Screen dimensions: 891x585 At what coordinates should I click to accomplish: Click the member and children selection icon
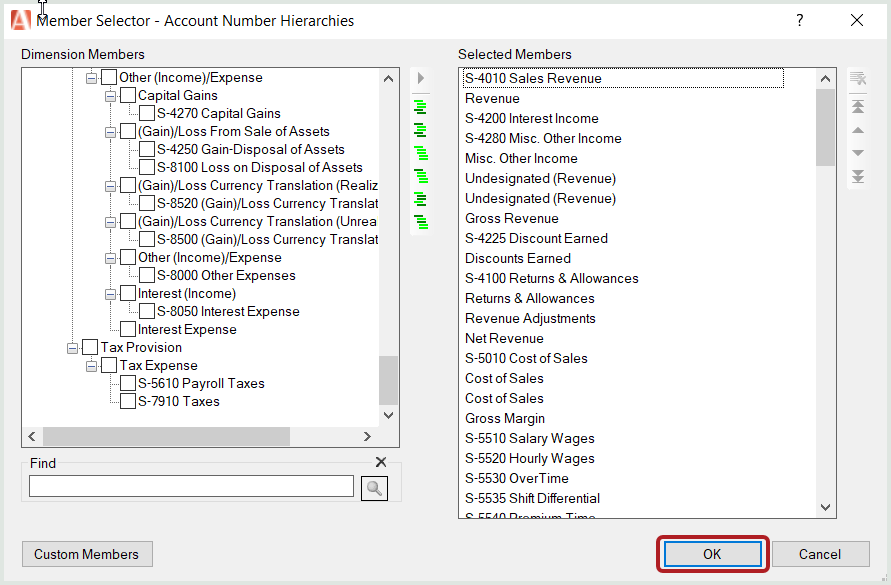420,107
